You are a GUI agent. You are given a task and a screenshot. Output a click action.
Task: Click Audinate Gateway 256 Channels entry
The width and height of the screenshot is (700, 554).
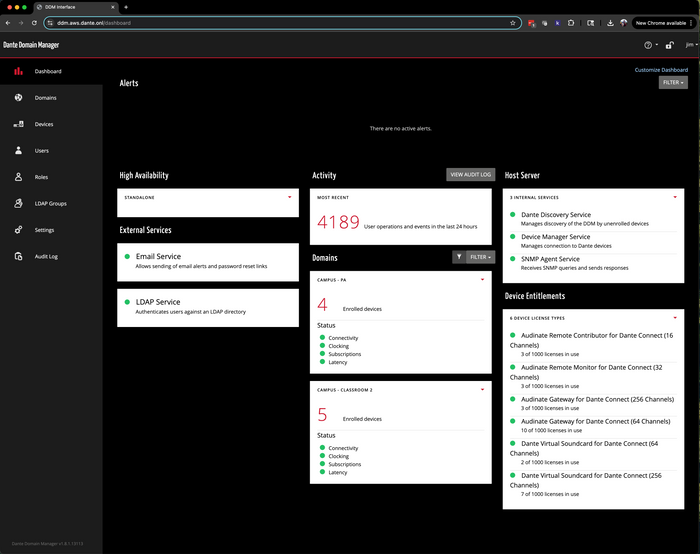pyautogui.click(x=593, y=404)
